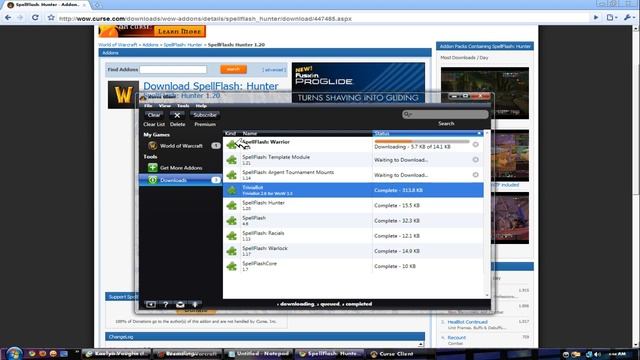Click the Clear button in Curse Client
Viewport: 640px width, 360px height.
tap(154, 116)
